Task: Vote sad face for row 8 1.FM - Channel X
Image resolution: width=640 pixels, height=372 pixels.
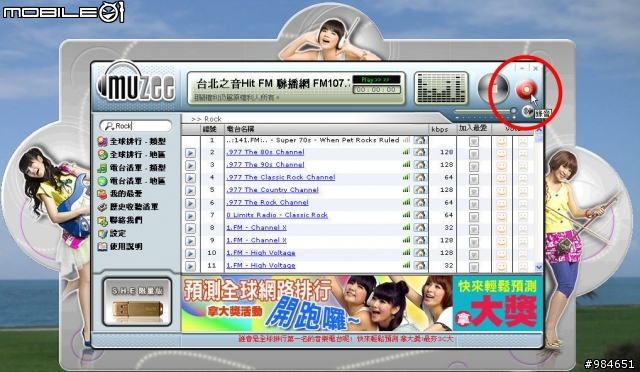Action: [522, 229]
